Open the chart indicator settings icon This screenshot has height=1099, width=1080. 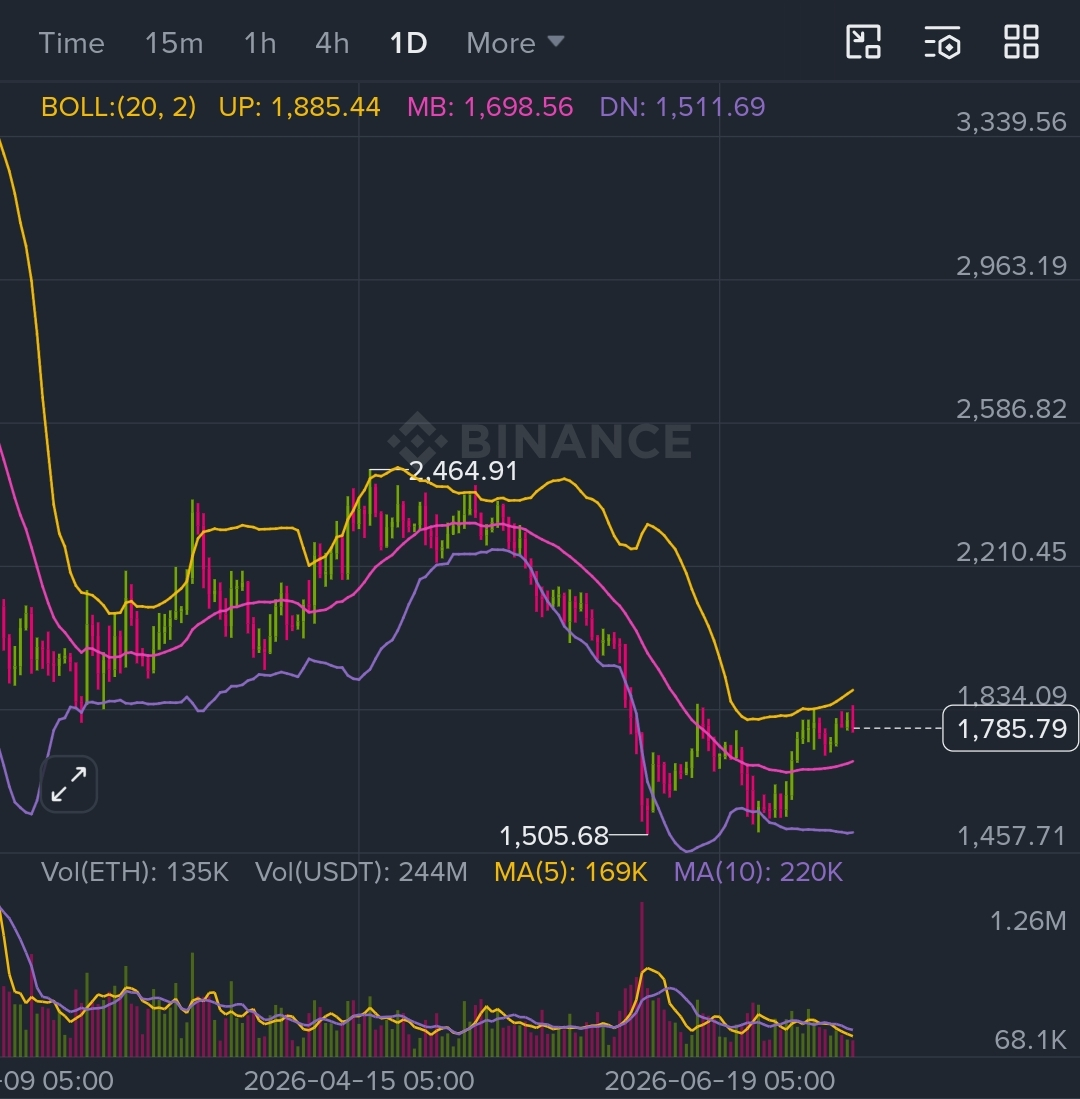click(x=943, y=42)
